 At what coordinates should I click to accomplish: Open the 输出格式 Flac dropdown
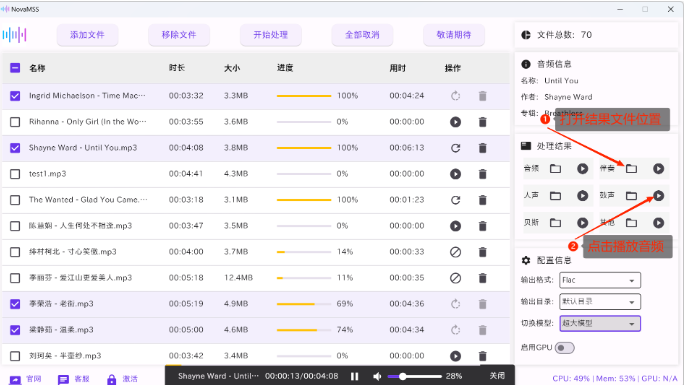click(x=600, y=280)
